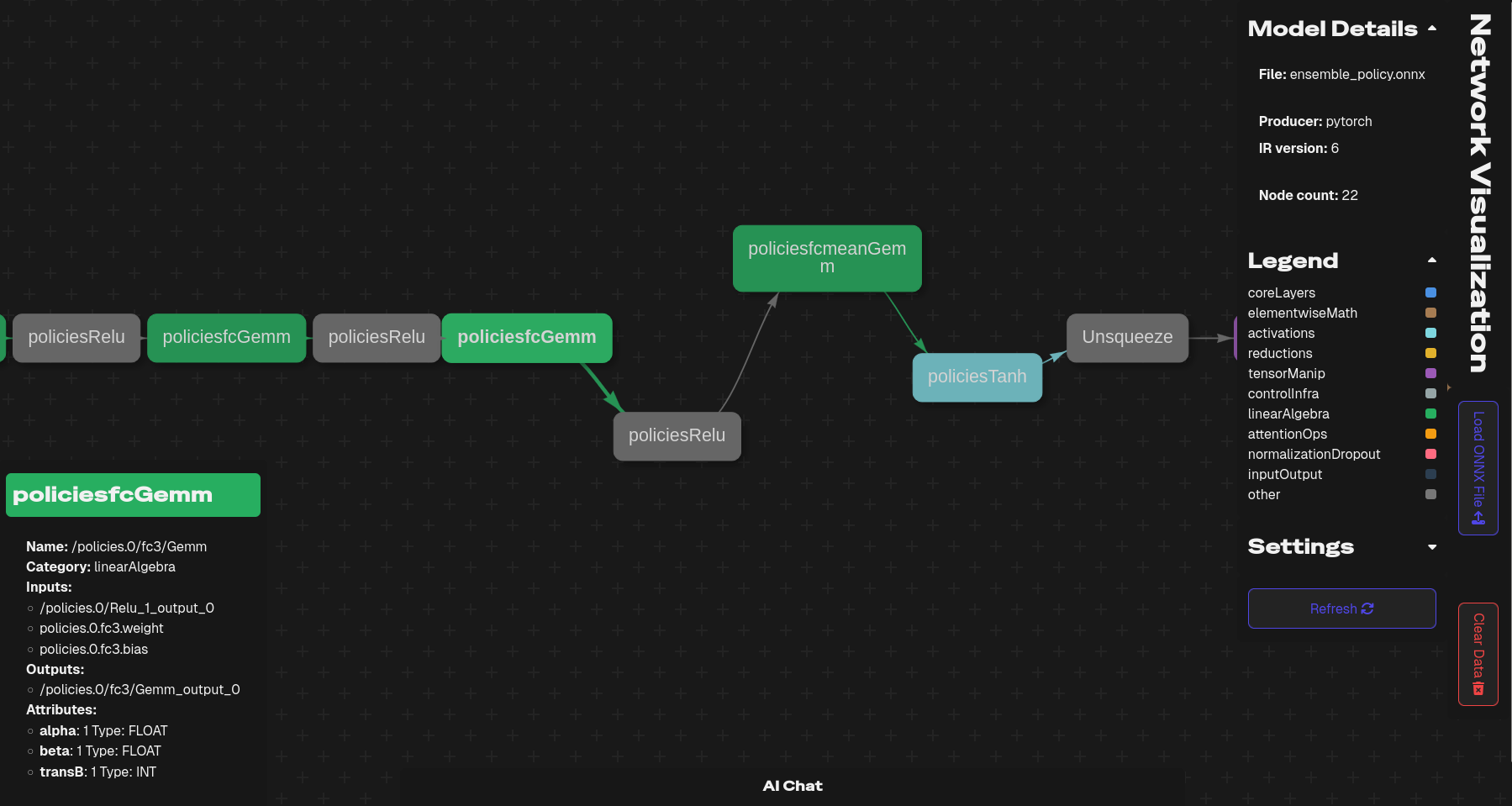
Task: Click the normalizationDropout pink legend swatch
Action: point(1430,454)
